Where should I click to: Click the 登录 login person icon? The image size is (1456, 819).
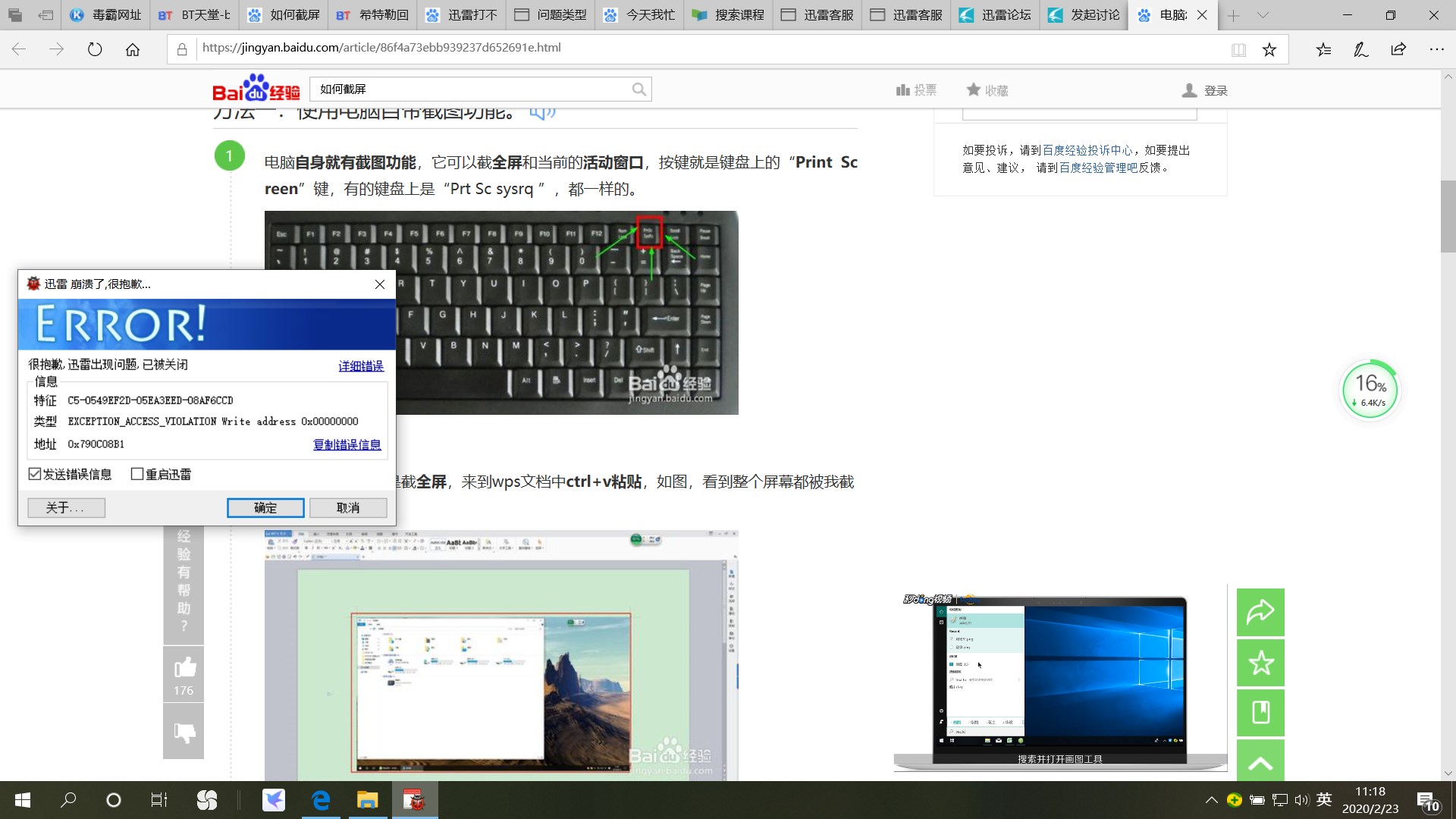pyautogui.click(x=1189, y=89)
